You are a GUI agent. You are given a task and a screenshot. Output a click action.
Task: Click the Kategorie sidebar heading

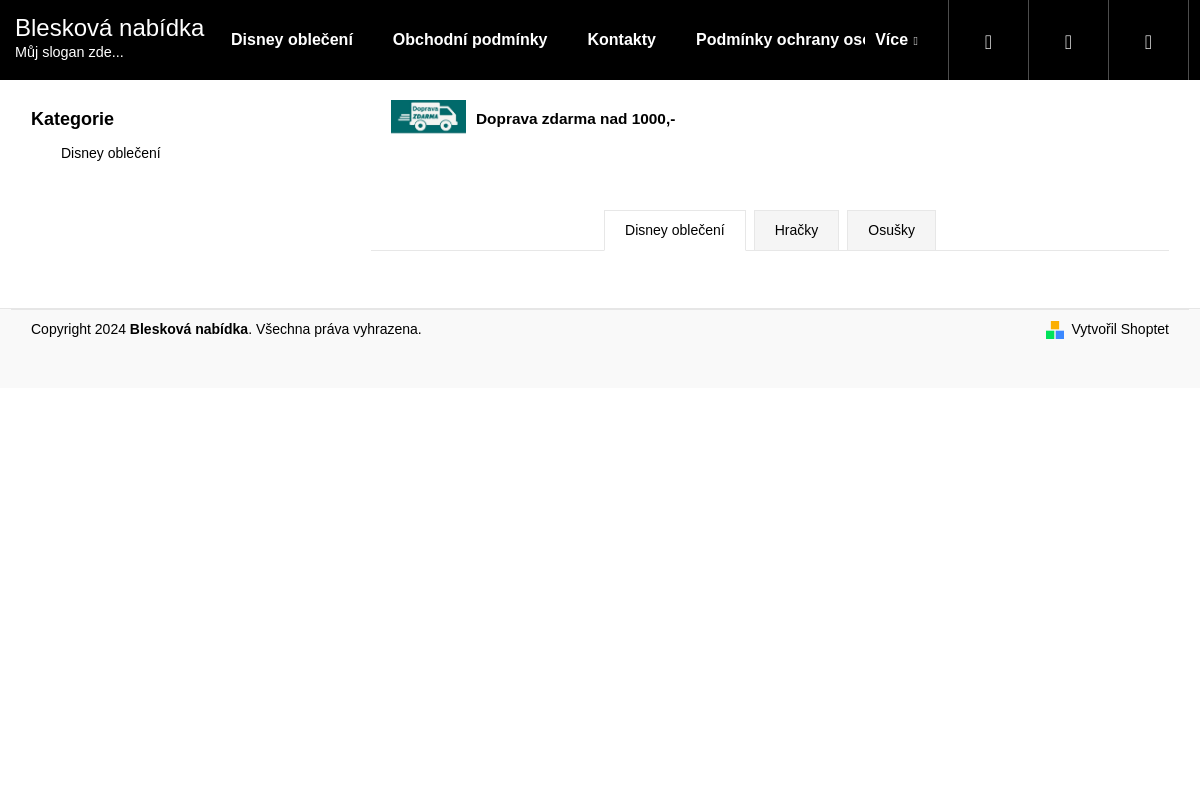(x=72, y=119)
